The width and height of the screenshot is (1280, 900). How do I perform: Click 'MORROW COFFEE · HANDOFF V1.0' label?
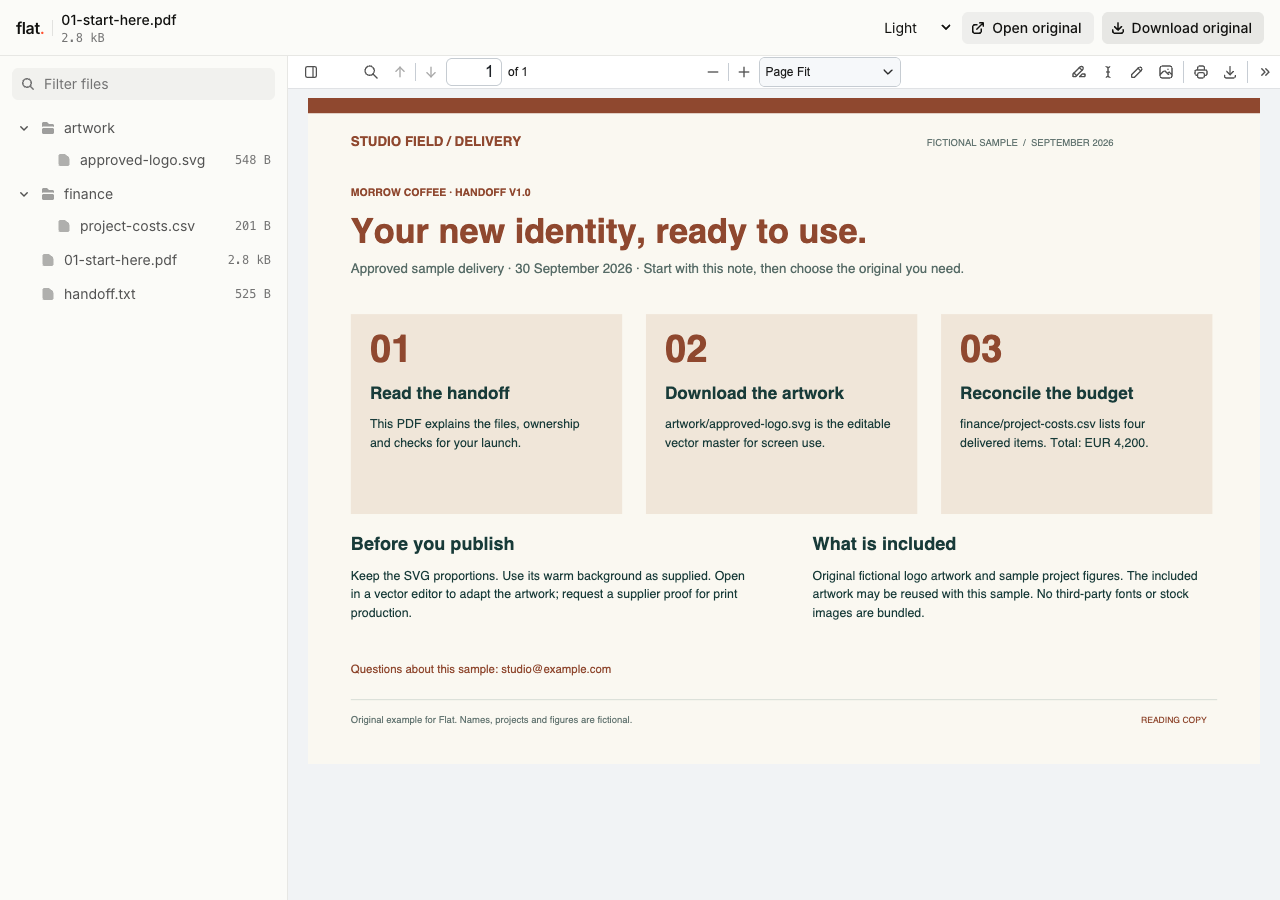tap(441, 192)
